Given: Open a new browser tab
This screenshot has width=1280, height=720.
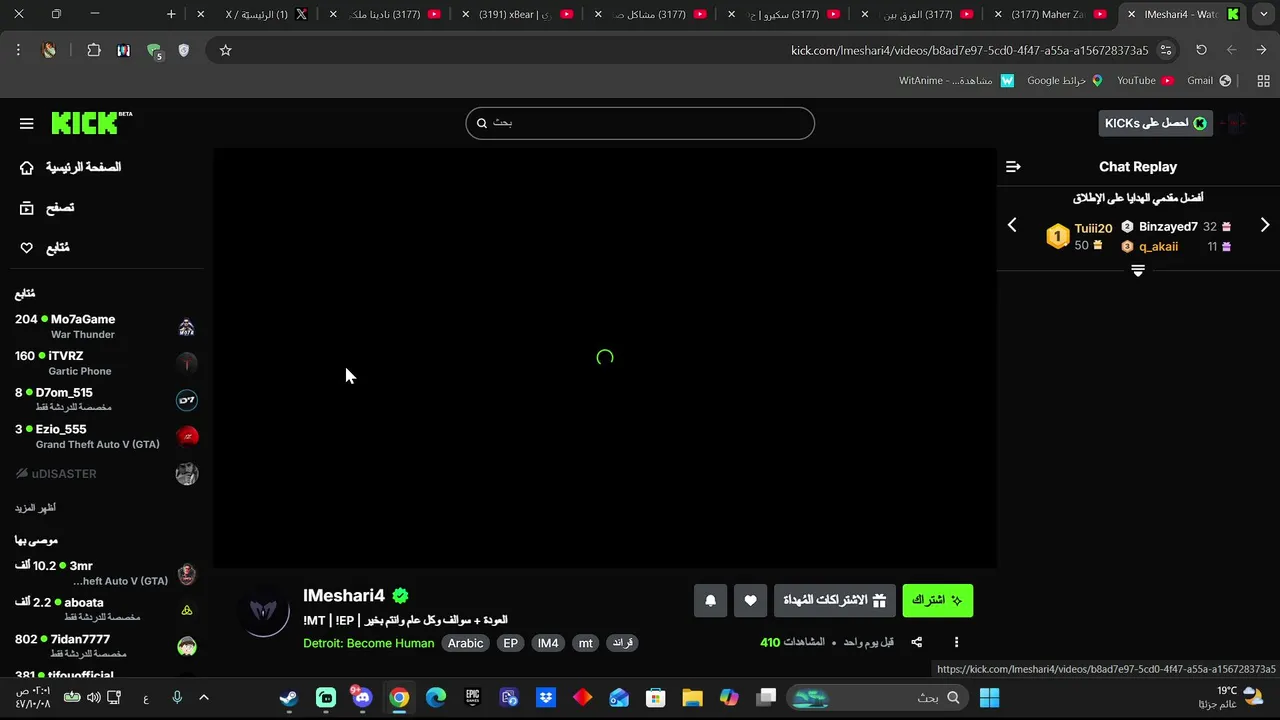Looking at the screenshot, I should coord(171,14).
